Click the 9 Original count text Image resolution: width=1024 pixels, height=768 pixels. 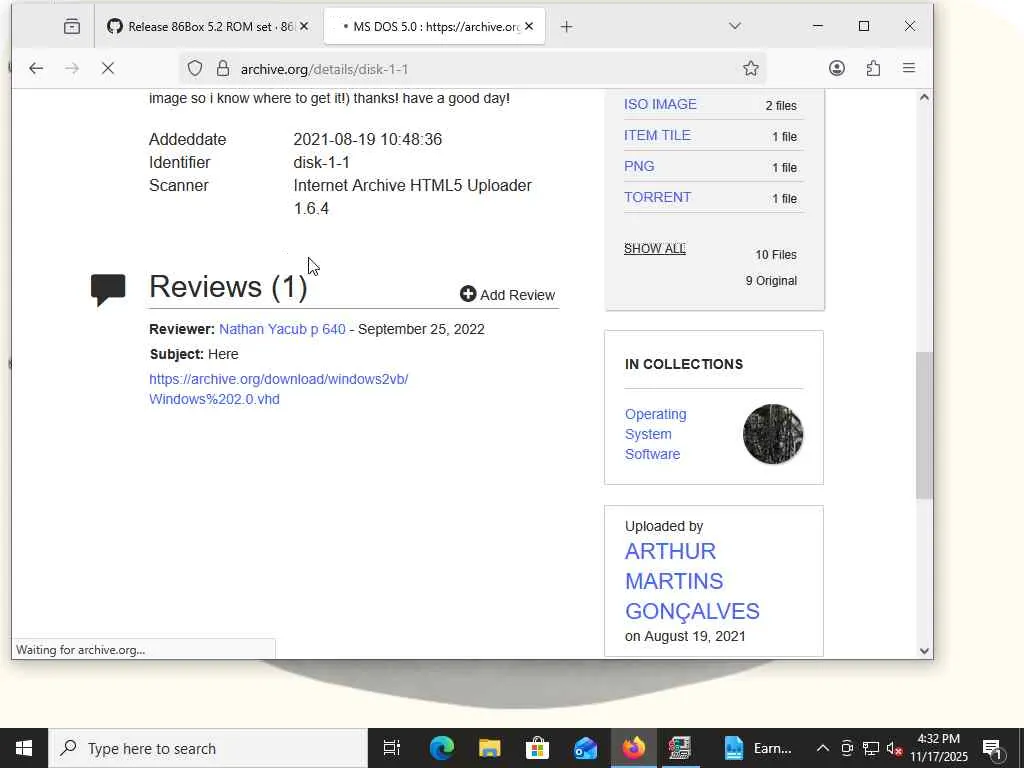click(771, 281)
